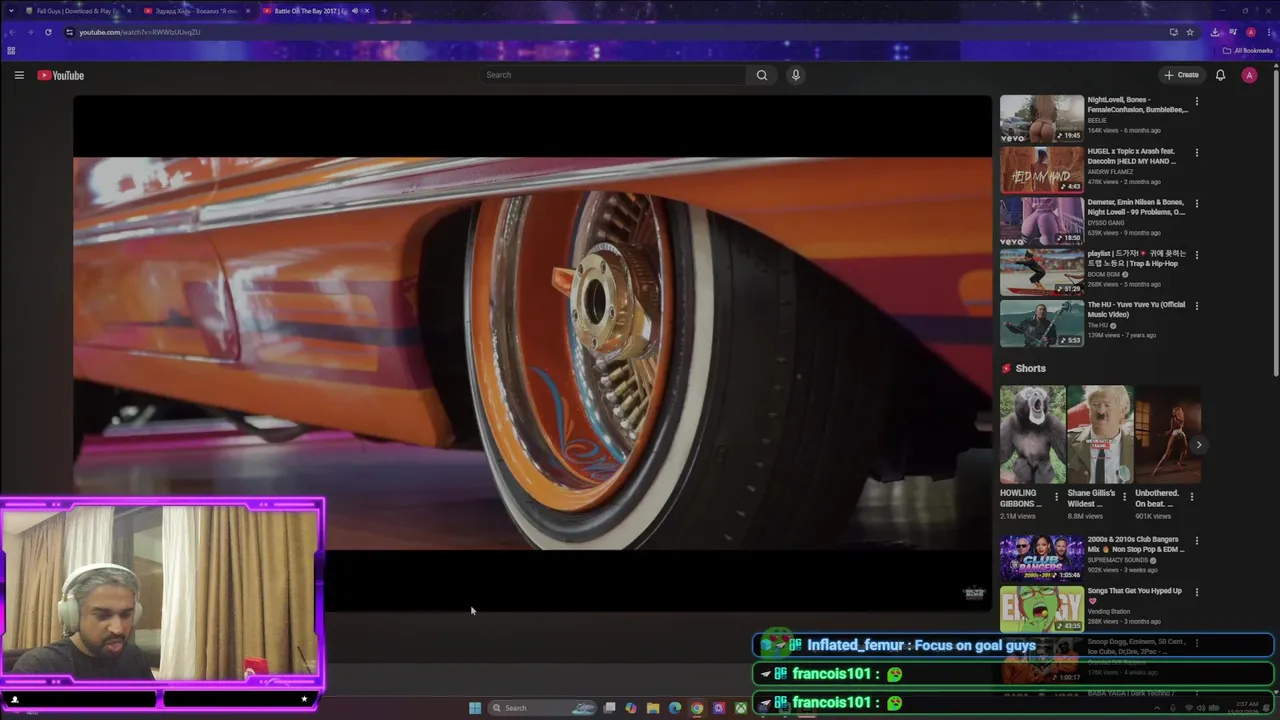The image size is (1280, 720).
Task: Open the Trap & Hip-Hop playlist video title
Action: tap(1137, 258)
